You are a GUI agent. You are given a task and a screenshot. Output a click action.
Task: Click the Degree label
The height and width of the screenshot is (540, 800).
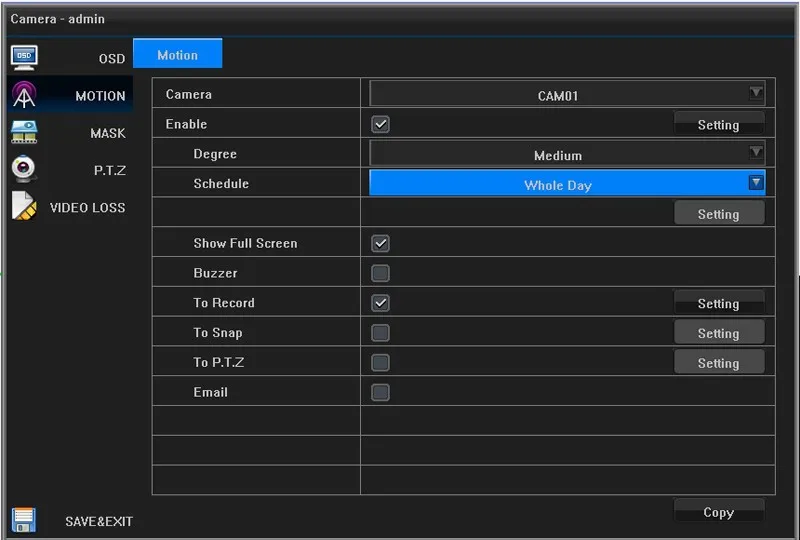point(215,154)
